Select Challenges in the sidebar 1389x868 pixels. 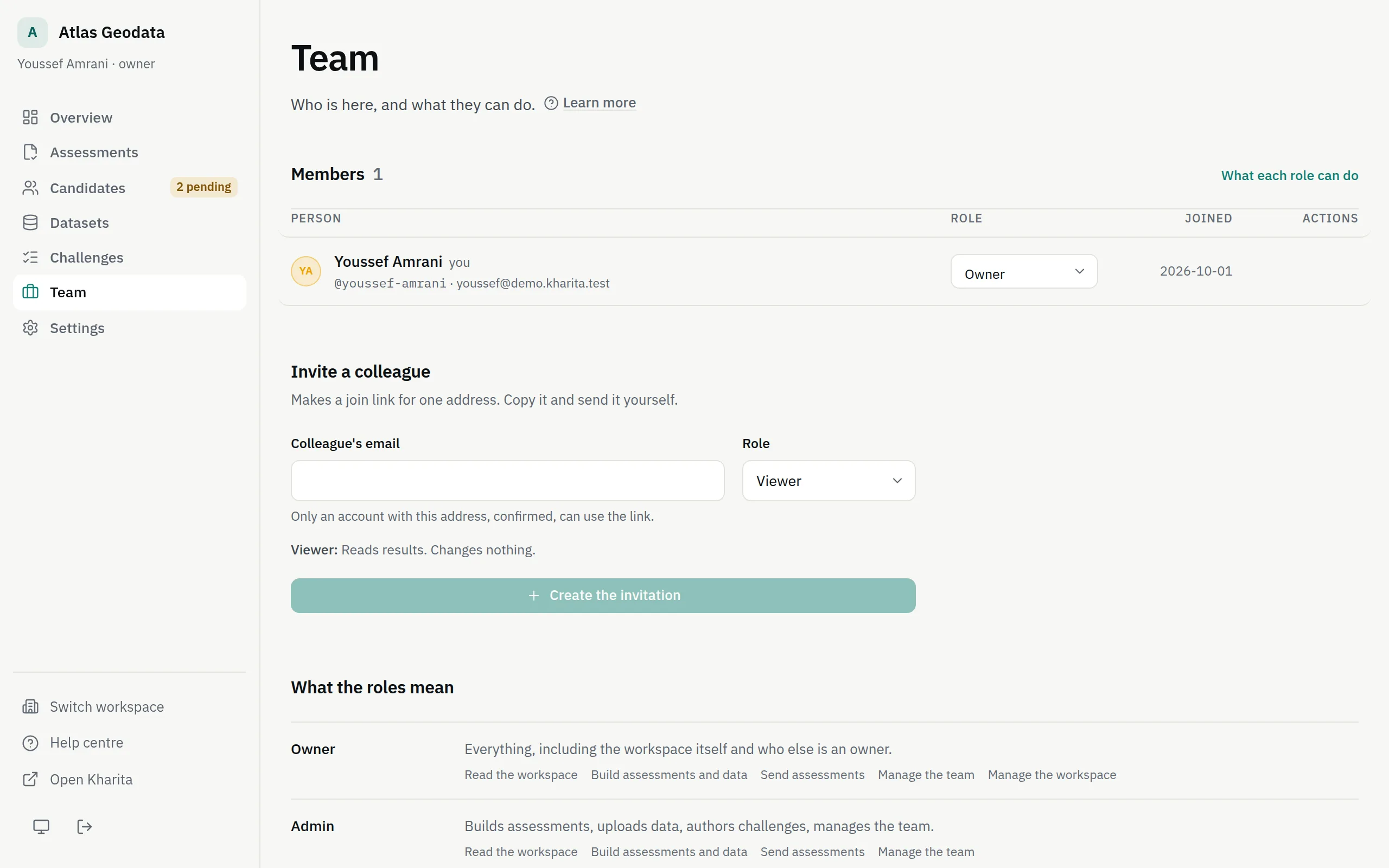click(130, 258)
